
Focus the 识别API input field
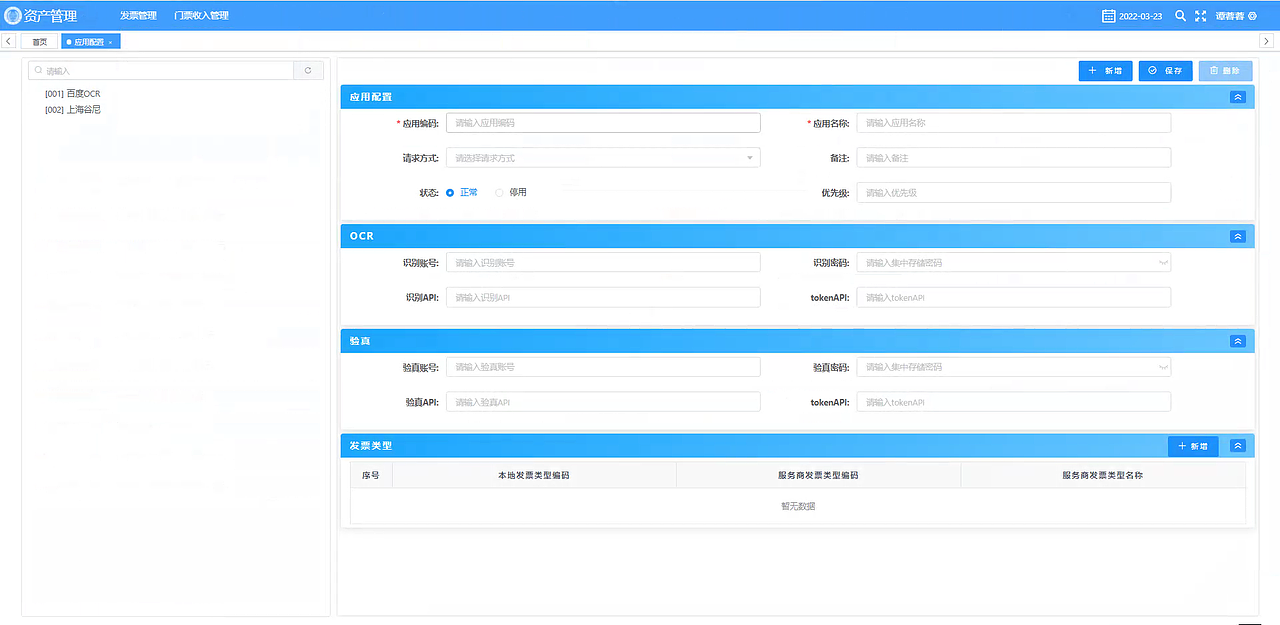click(603, 298)
